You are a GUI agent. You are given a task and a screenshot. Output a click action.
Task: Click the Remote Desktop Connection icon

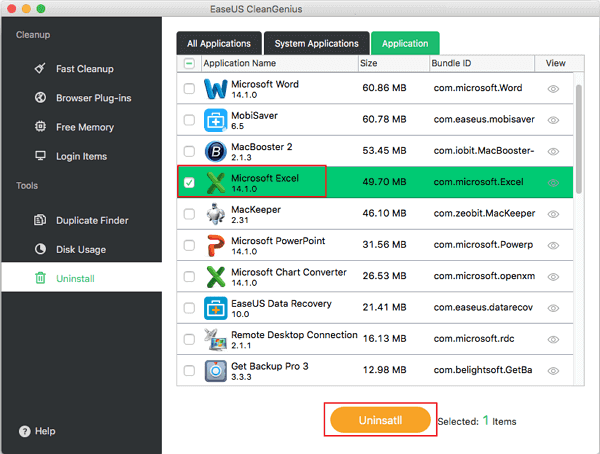[x=216, y=339]
